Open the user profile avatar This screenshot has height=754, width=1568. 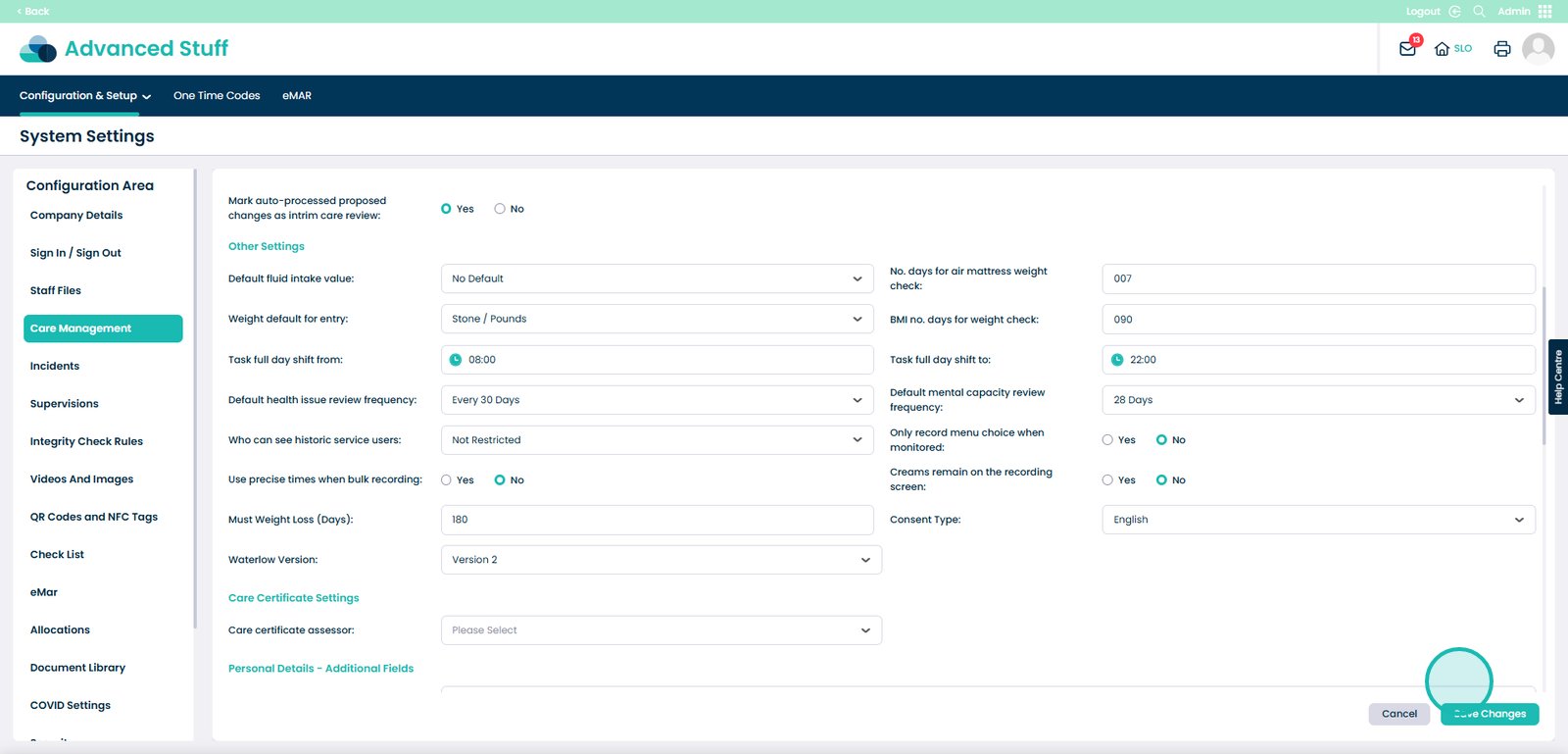[1538, 48]
